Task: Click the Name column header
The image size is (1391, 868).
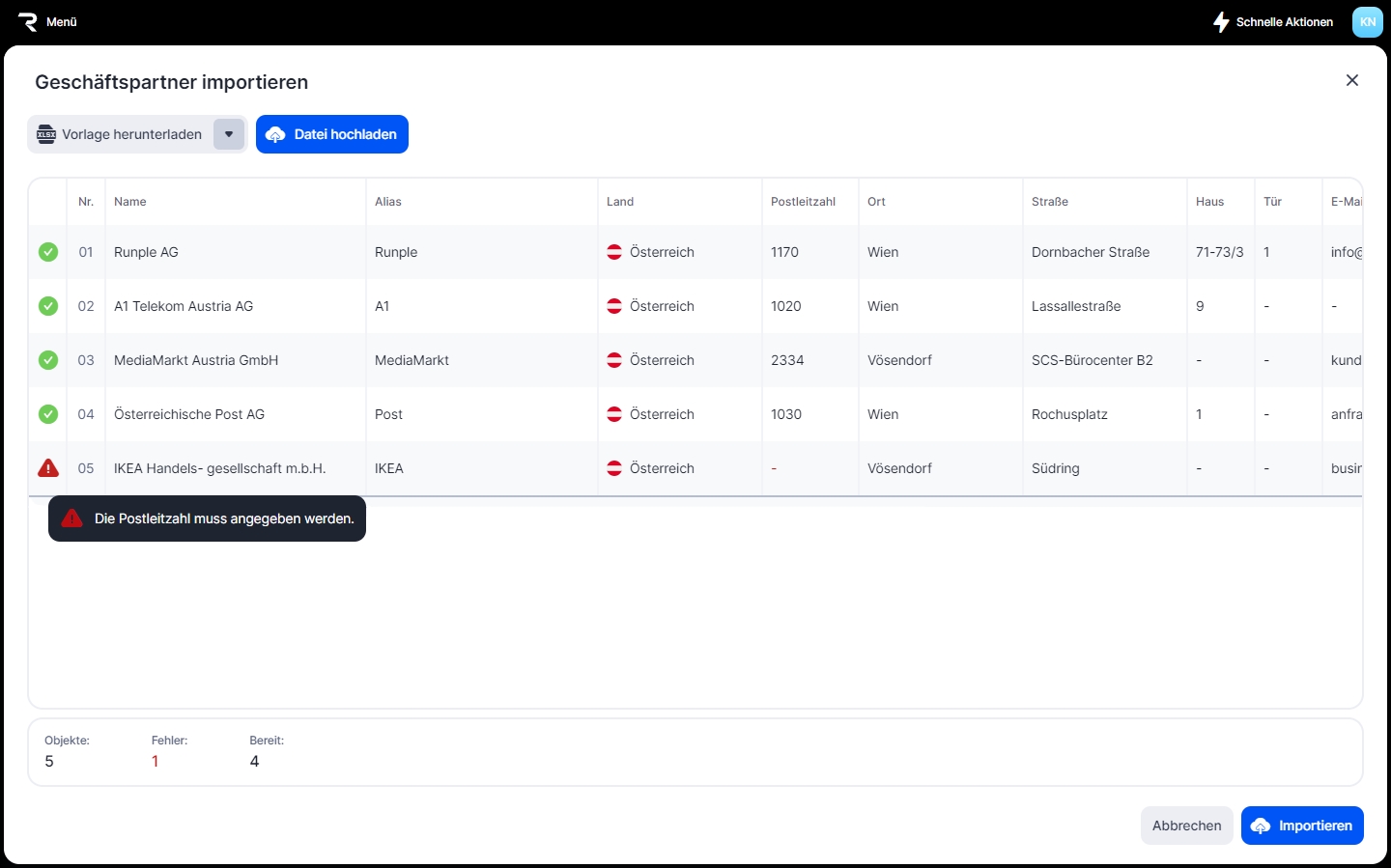Action: [x=130, y=202]
